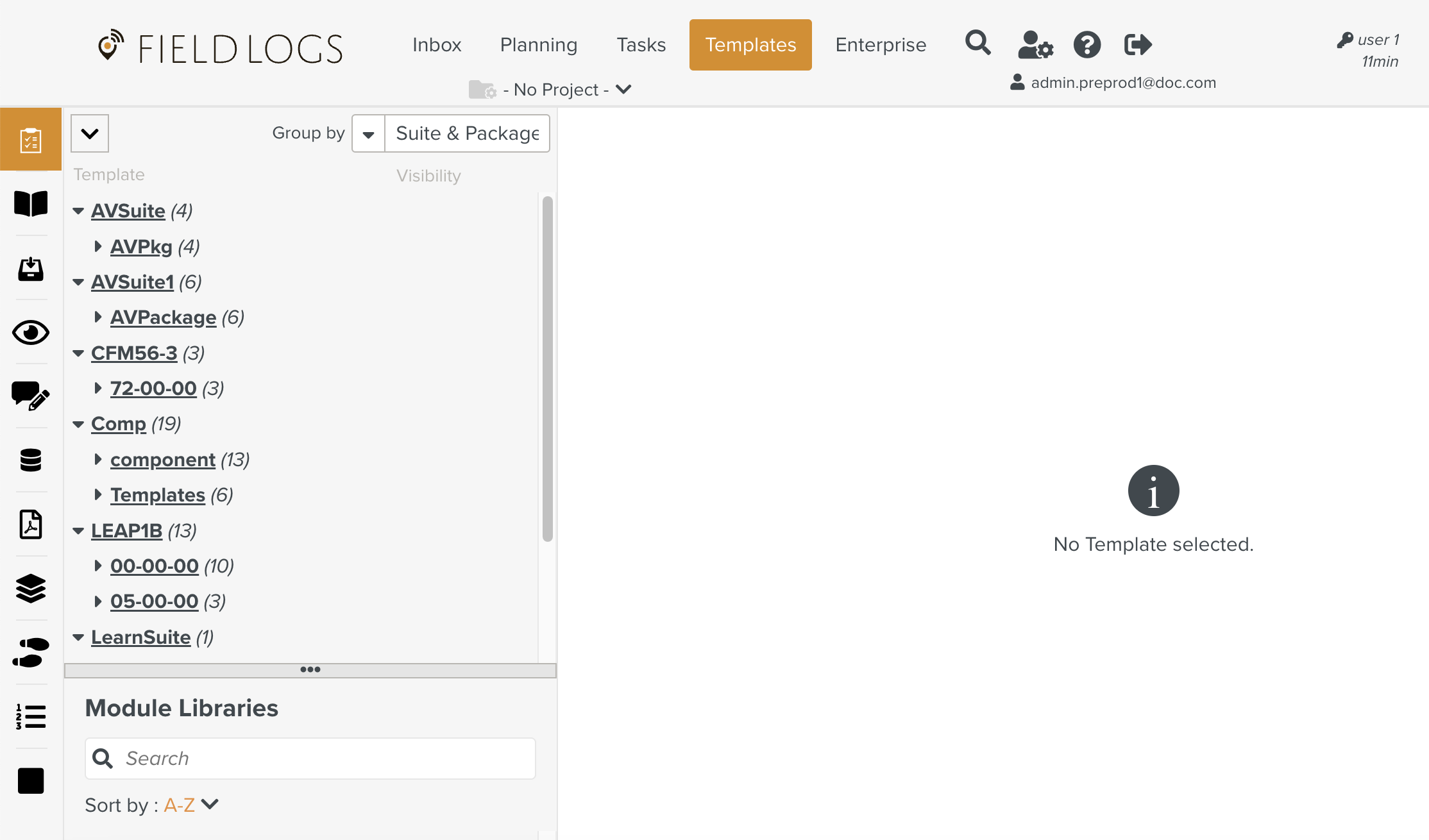
Task: Open user settings icon in header
Action: (x=1035, y=45)
